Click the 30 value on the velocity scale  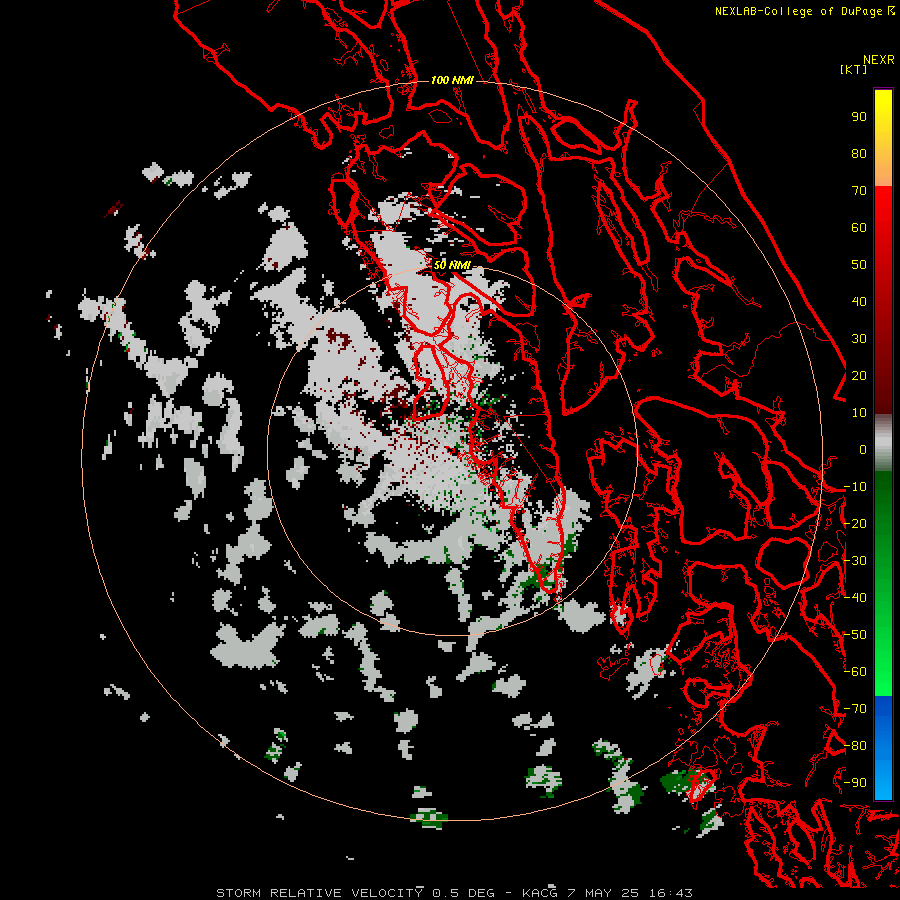(x=859, y=339)
